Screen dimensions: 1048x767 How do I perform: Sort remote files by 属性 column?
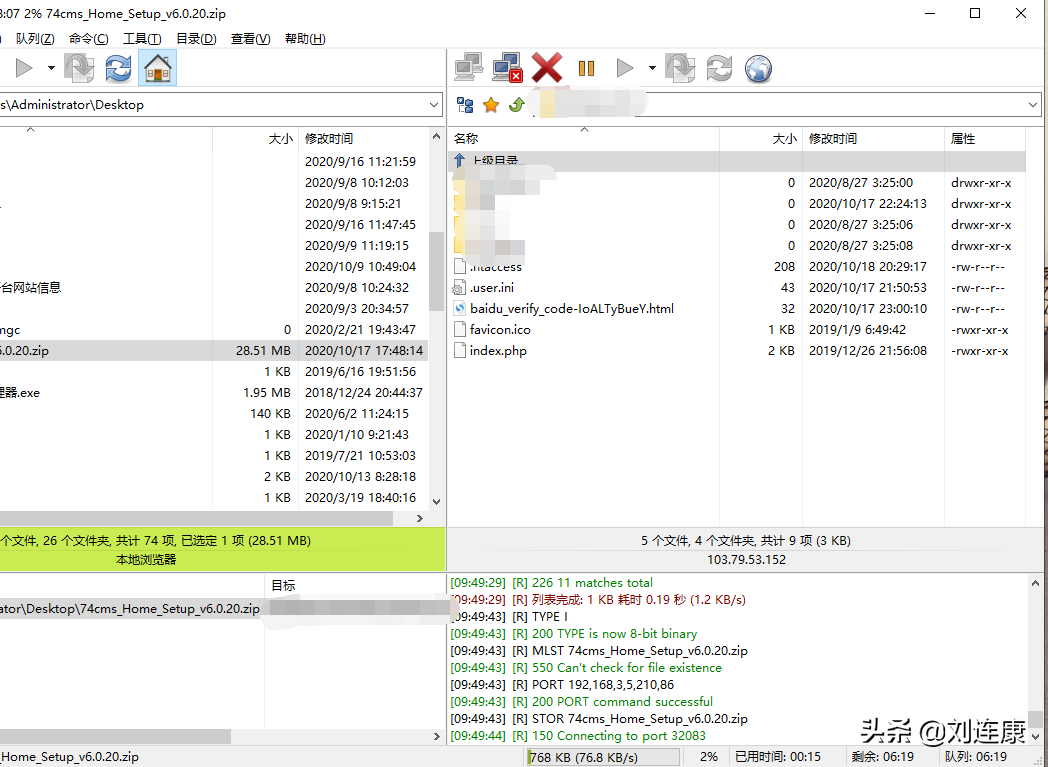[x=963, y=139]
